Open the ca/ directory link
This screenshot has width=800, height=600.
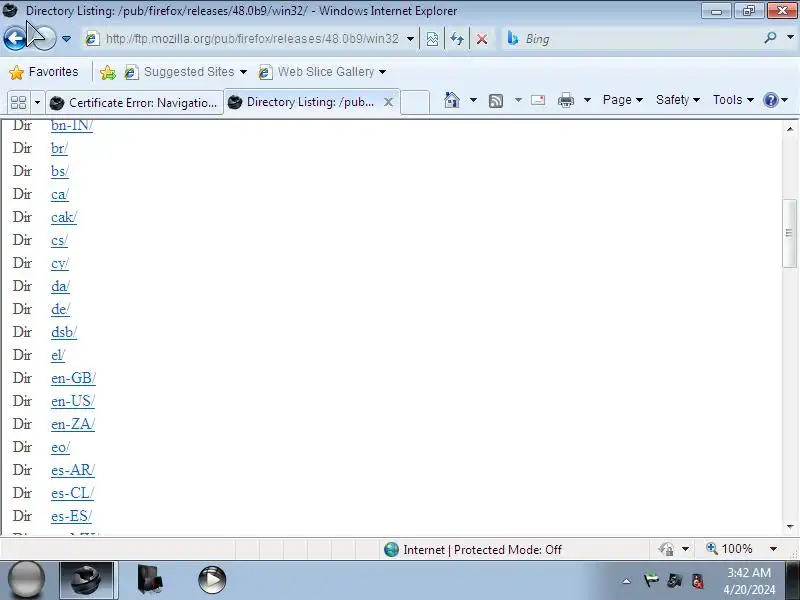60,194
